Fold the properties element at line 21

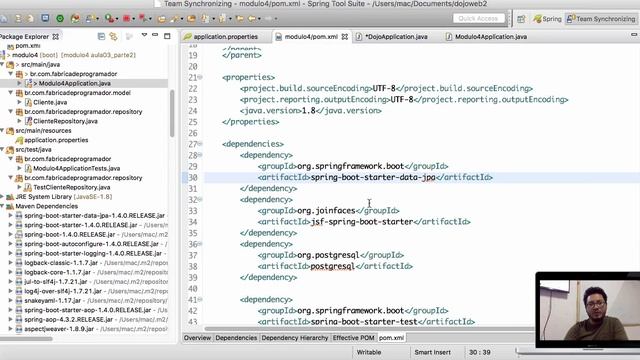point(200,77)
